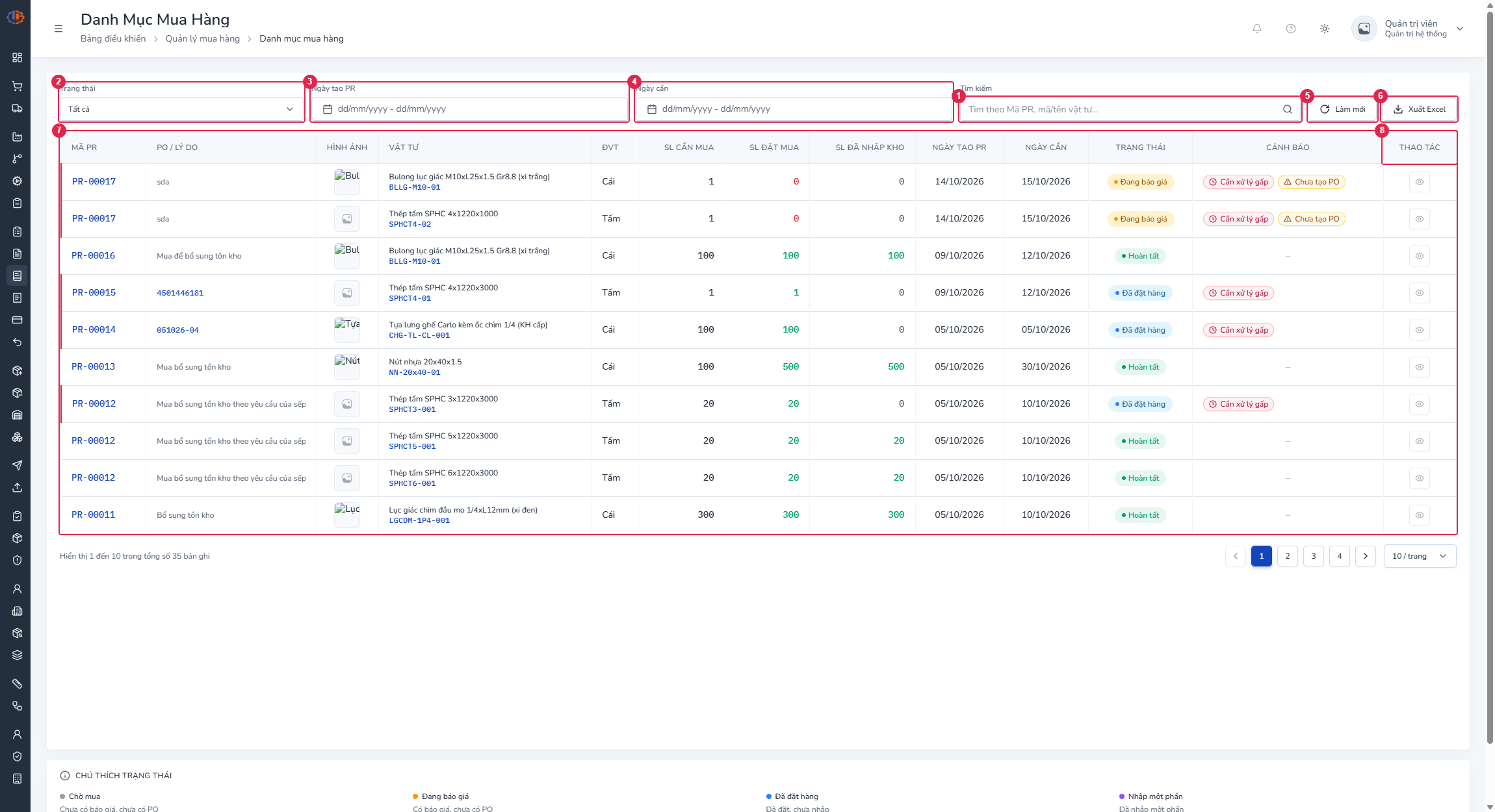
Task: Expand the Quản trị viên user menu
Action: pos(1408,29)
